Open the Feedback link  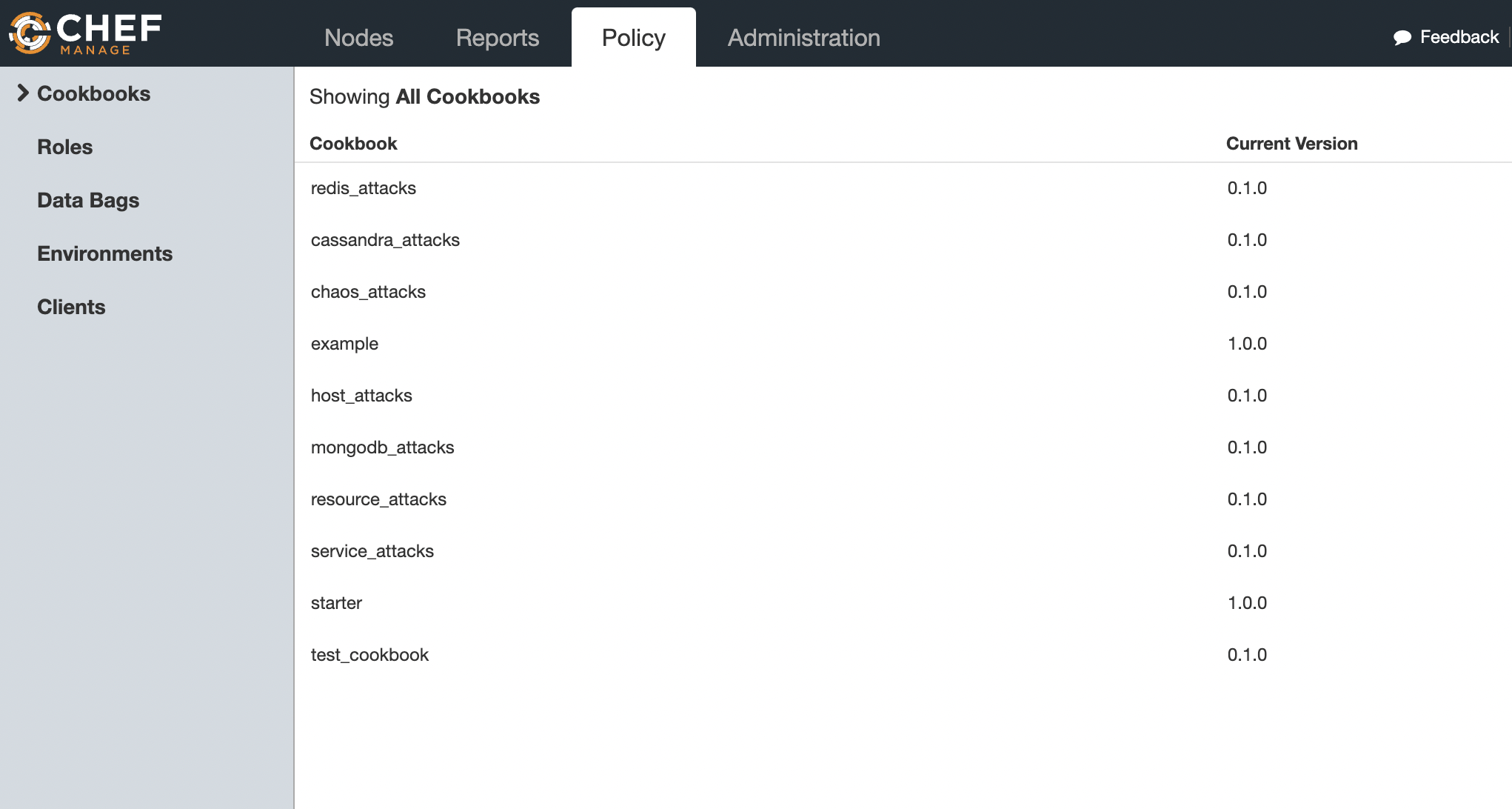coord(1459,37)
